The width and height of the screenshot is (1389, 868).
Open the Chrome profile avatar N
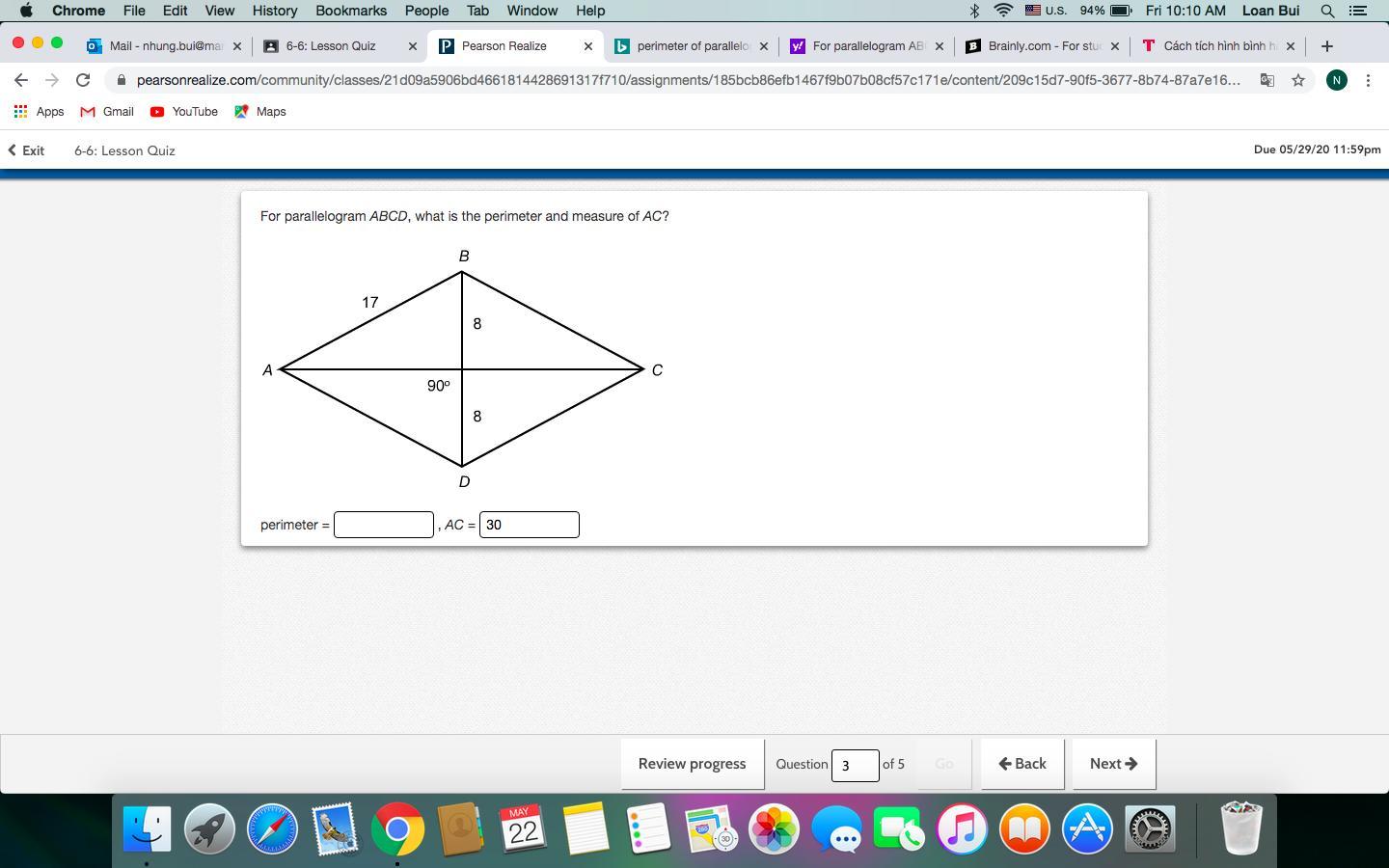[1336, 80]
